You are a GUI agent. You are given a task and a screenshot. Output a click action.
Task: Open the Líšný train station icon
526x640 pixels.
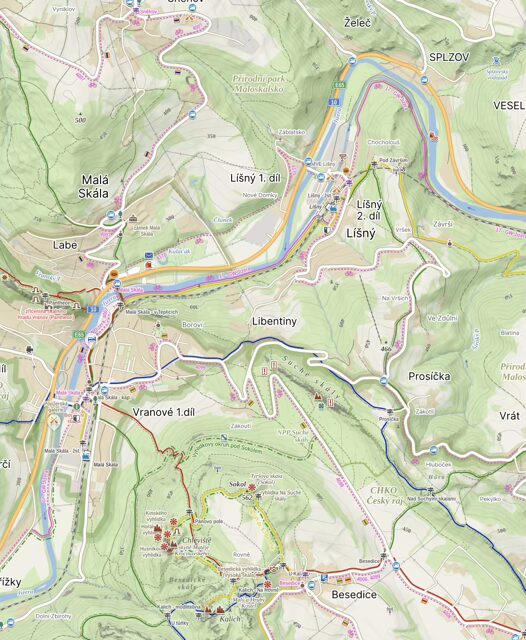click(x=333, y=208)
